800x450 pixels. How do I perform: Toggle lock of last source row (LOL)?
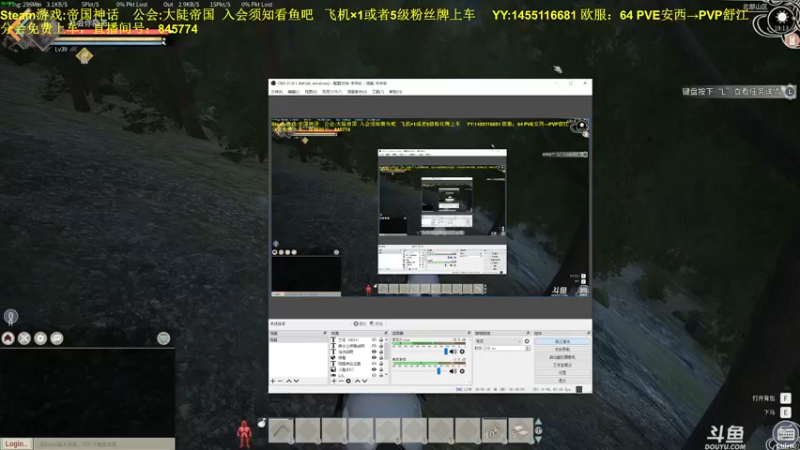click(x=381, y=375)
